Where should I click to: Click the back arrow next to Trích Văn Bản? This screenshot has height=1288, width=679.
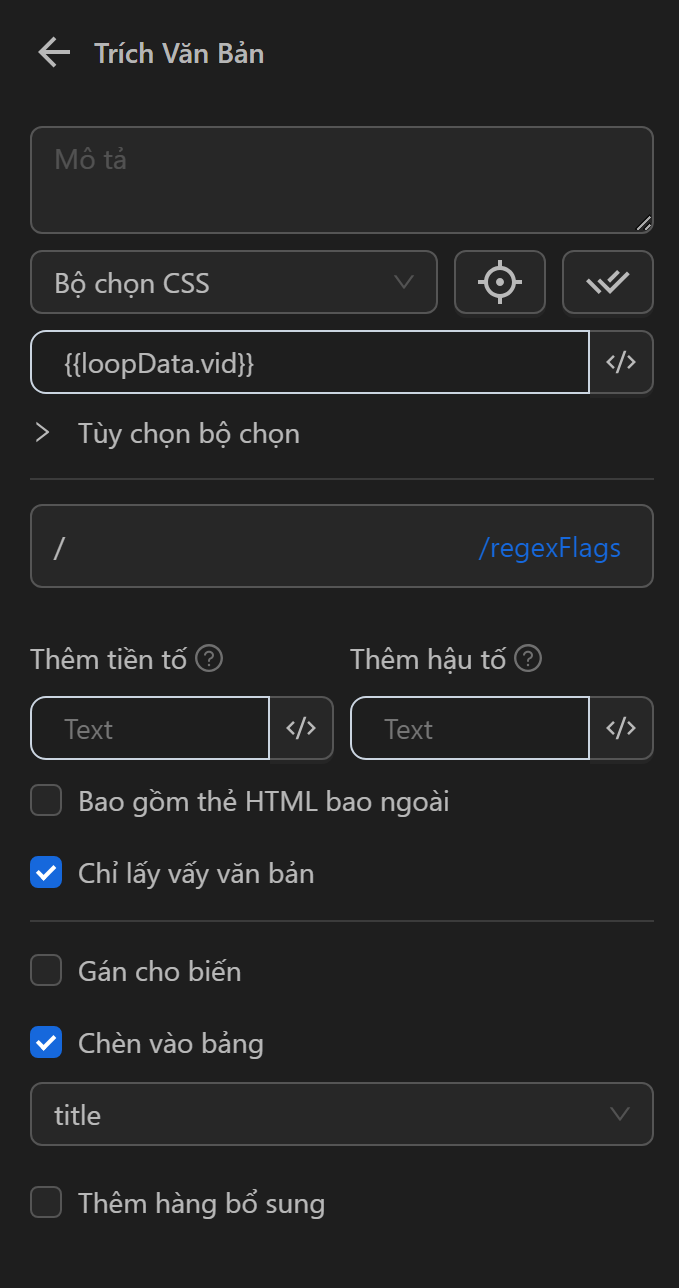tap(52, 53)
